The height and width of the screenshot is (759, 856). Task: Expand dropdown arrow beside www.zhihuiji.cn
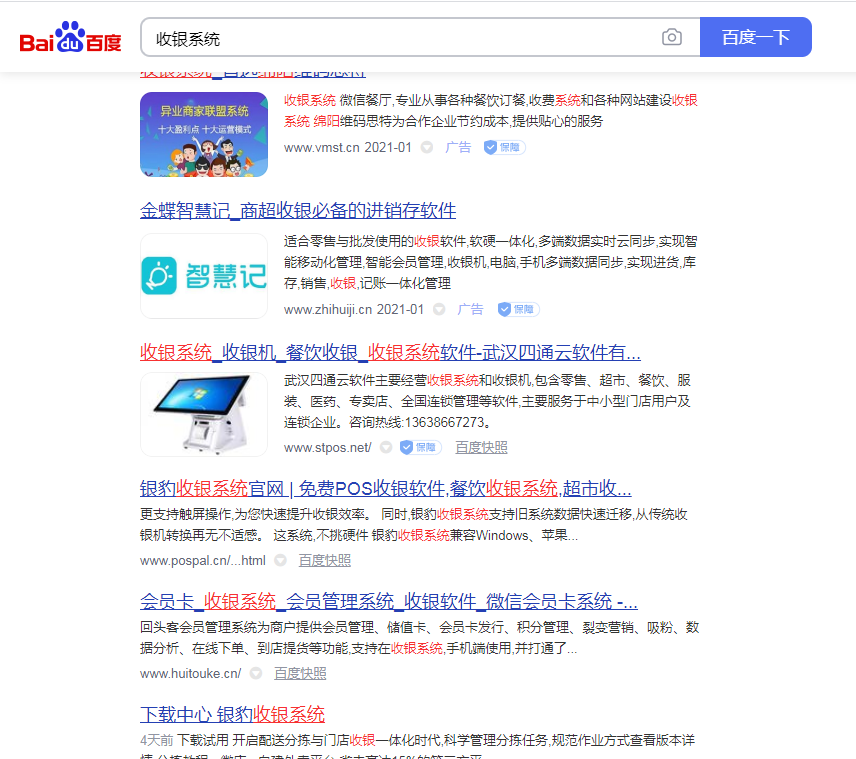[439, 310]
